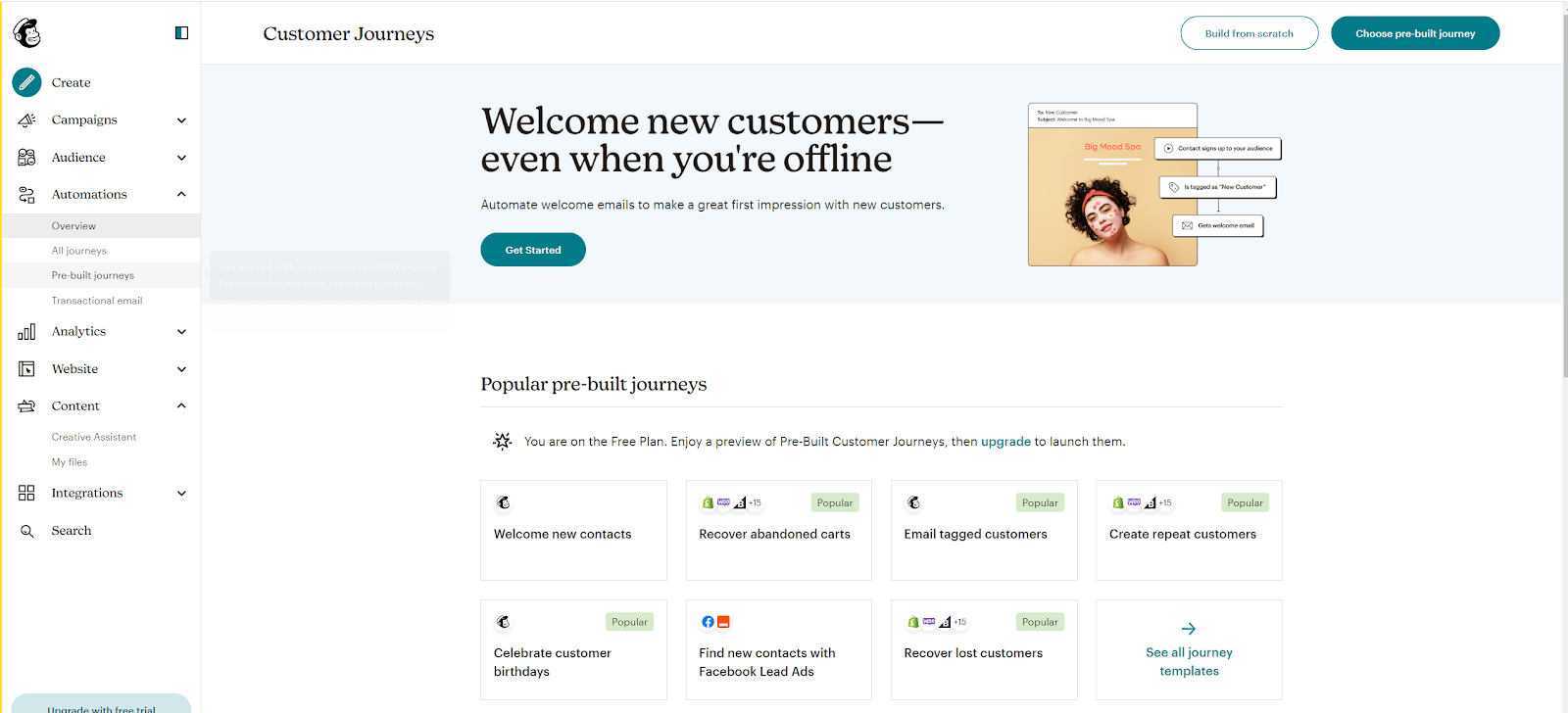1568x713 pixels.
Task: Collapse sidebar using panel toggle icon
Action: (x=181, y=33)
